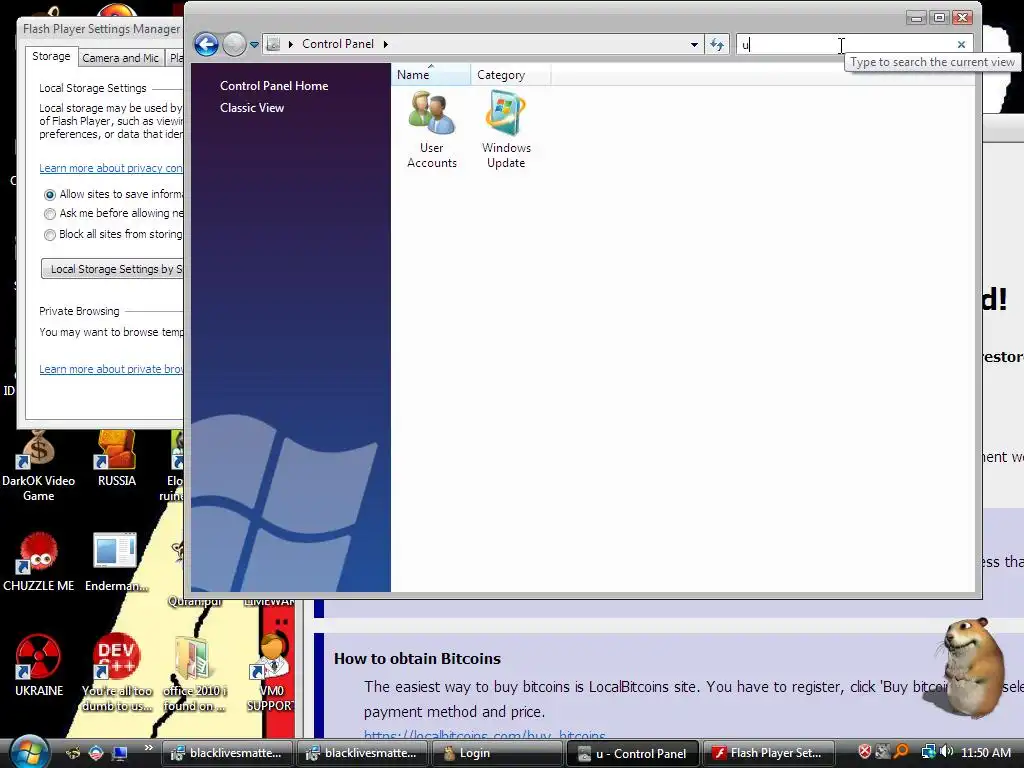This screenshot has width=1024, height=768.
Task: Clear the Control Panel search text
Action: pos(961,44)
